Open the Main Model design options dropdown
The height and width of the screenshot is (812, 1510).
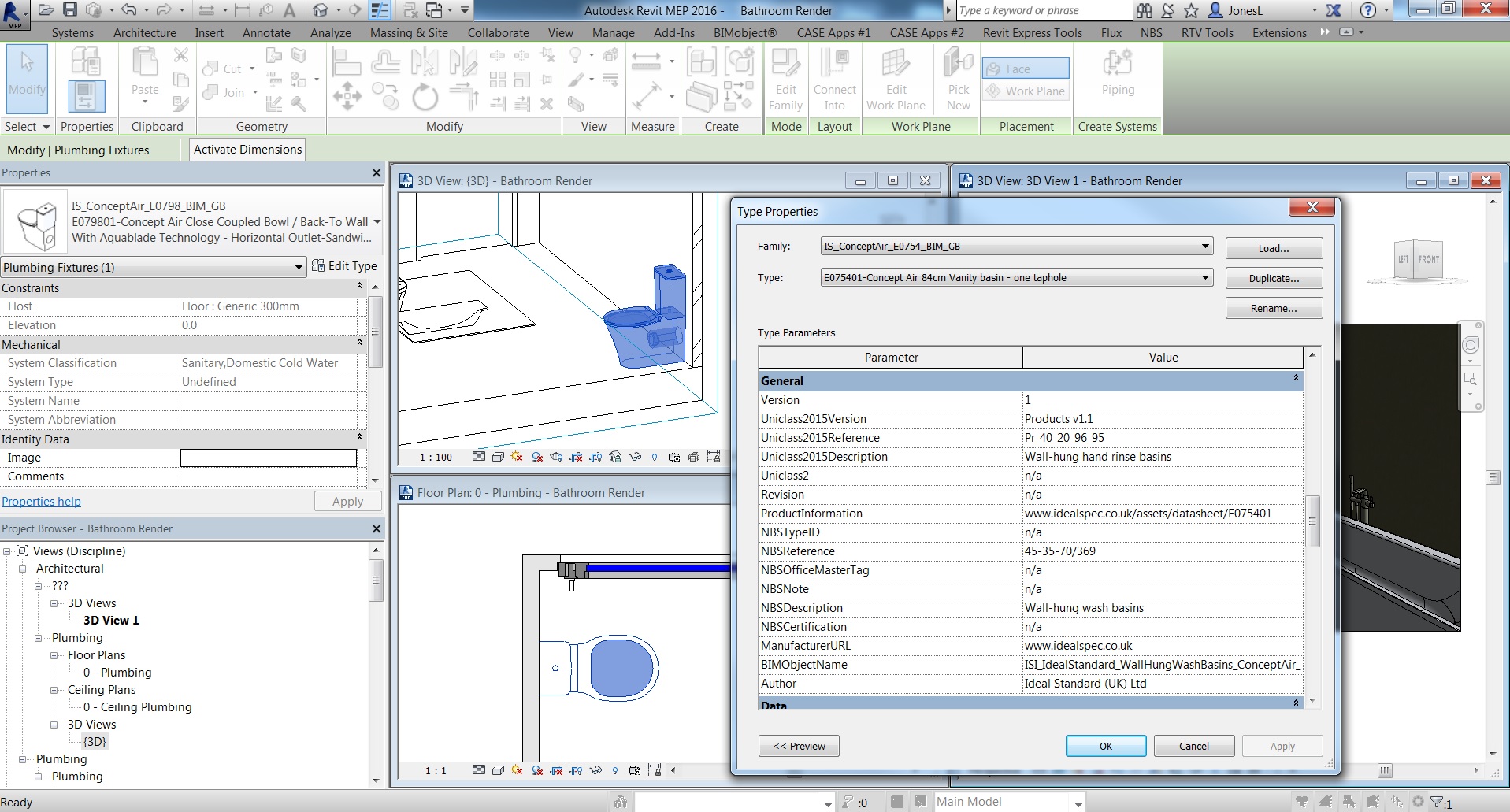click(x=1078, y=803)
